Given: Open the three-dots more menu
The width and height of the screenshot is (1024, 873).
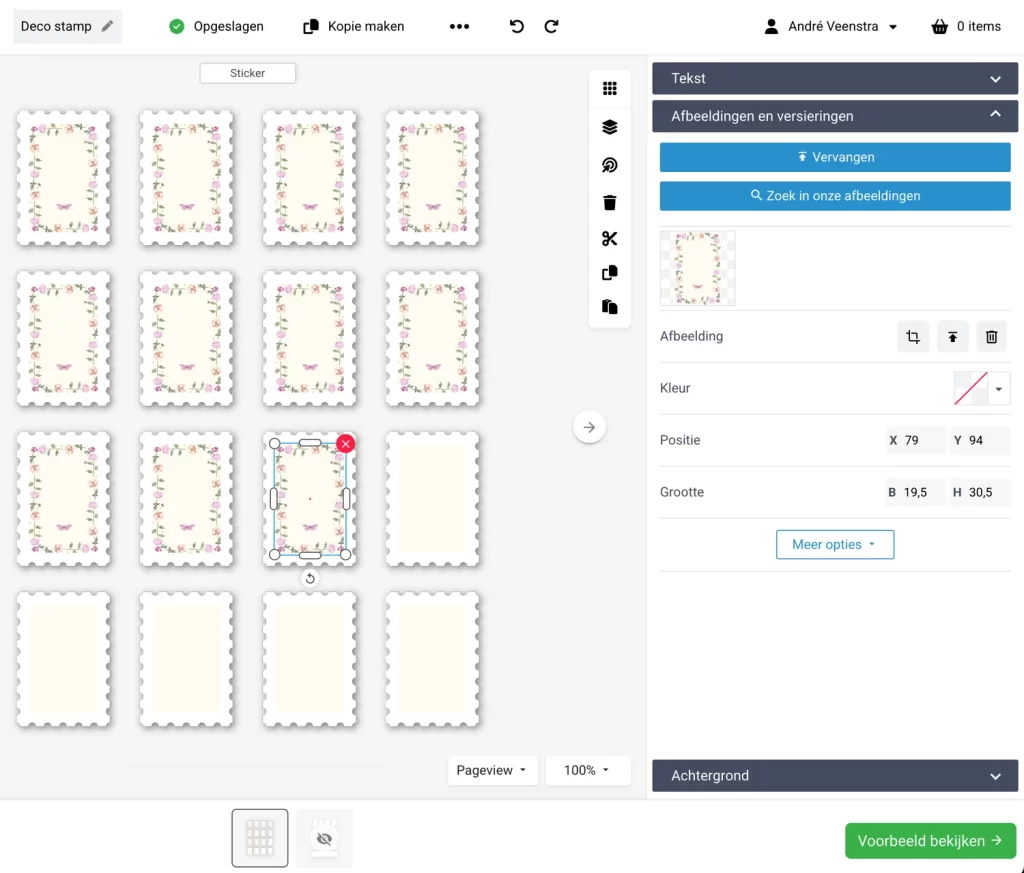Looking at the screenshot, I should coord(459,27).
